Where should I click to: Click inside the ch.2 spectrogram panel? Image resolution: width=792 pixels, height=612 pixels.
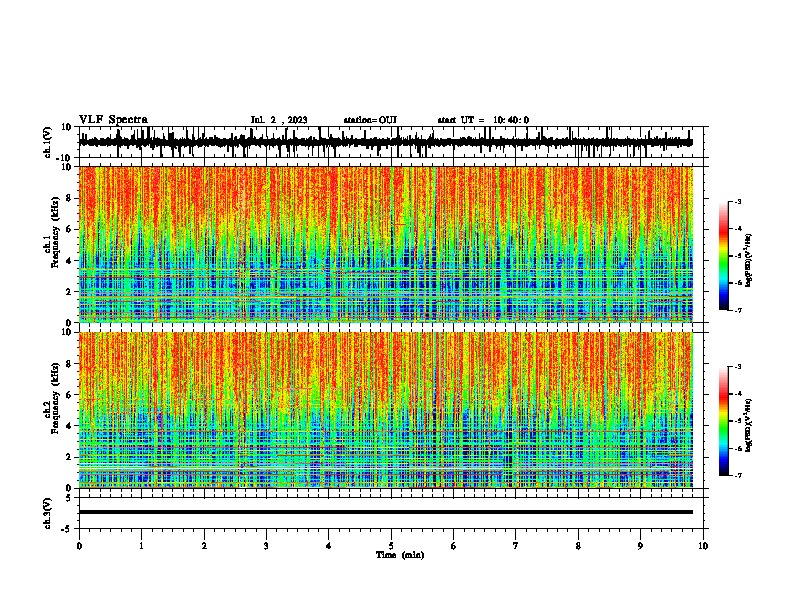pos(393,410)
